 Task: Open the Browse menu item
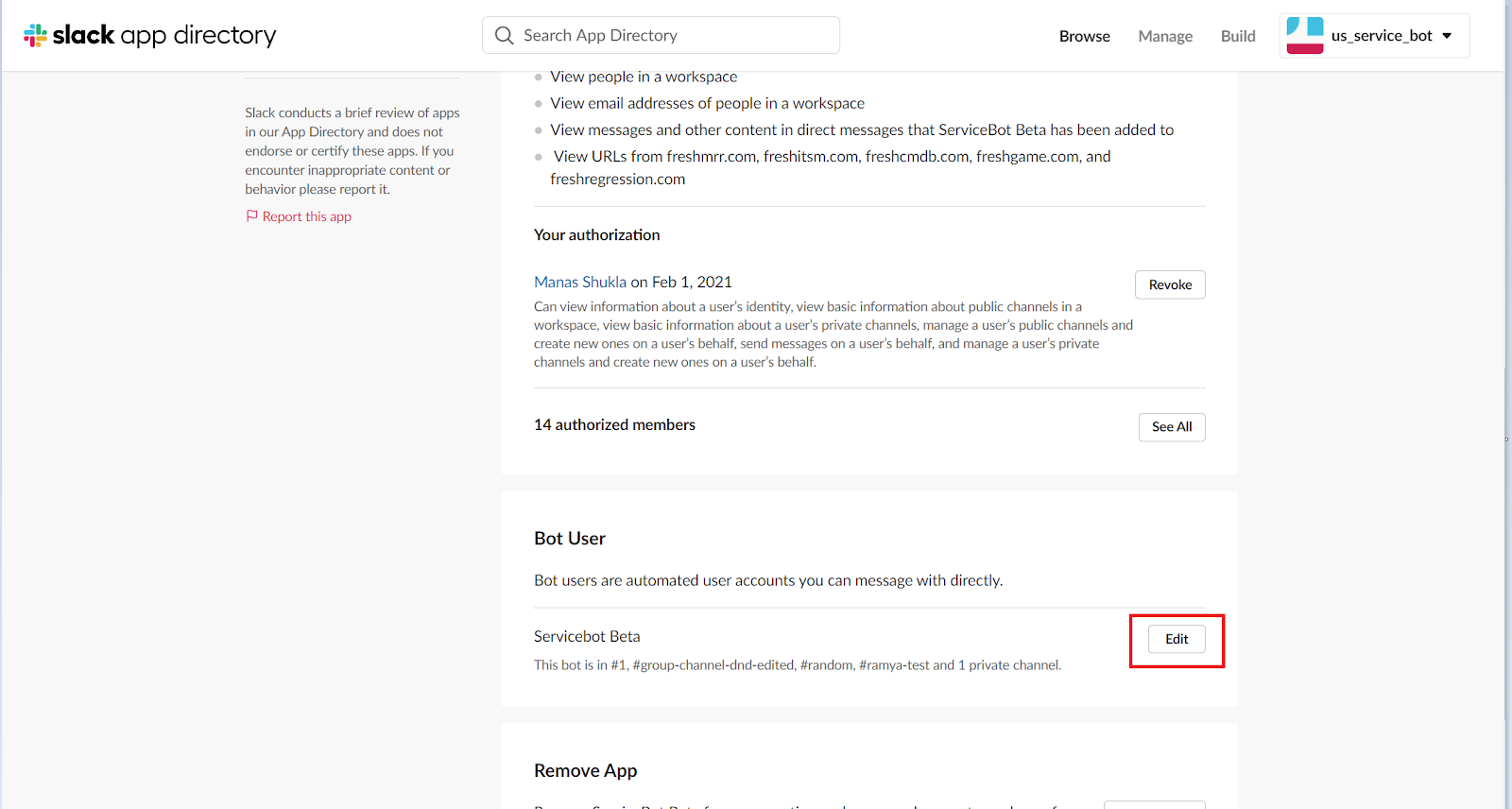pyautogui.click(x=1085, y=36)
